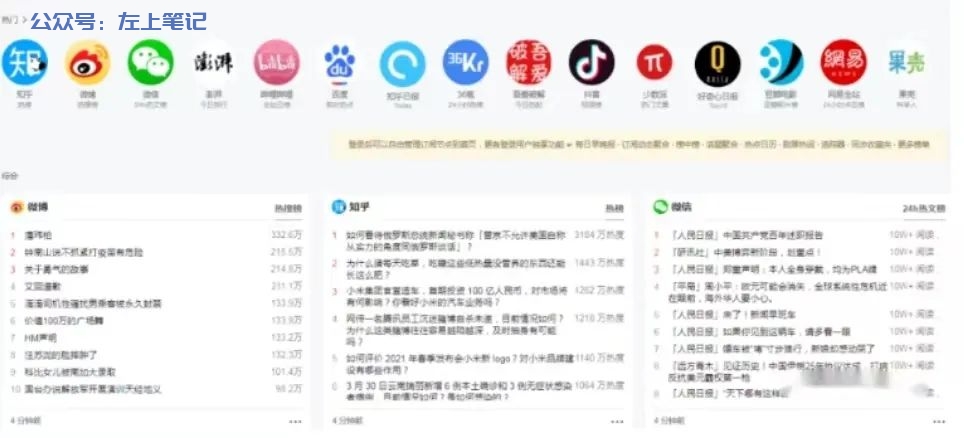Open Weibo item 9 with 101.4万 heat
The image size is (964, 438).
(70, 372)
